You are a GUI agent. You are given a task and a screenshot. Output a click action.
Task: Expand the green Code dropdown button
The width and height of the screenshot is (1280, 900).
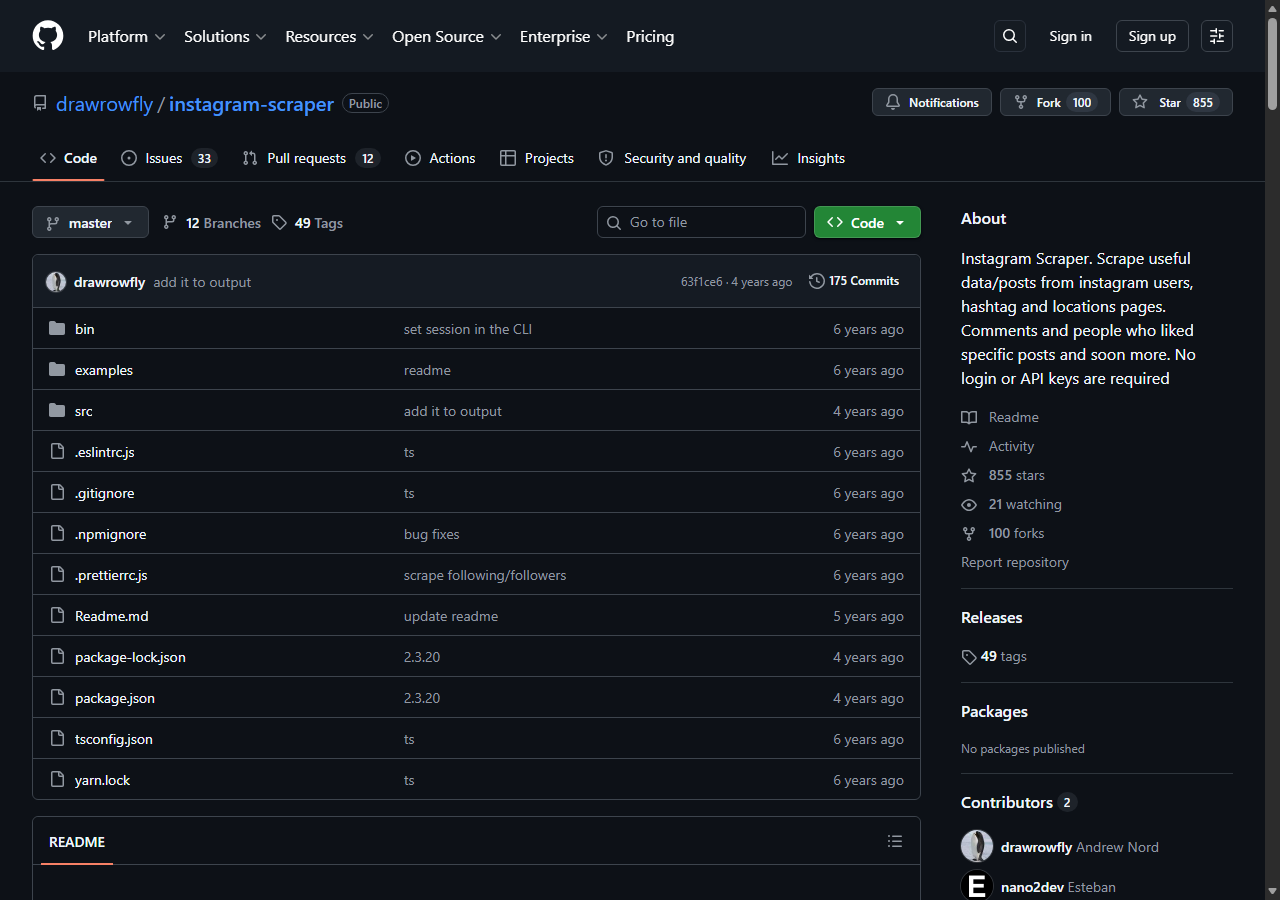click(867, 222)
